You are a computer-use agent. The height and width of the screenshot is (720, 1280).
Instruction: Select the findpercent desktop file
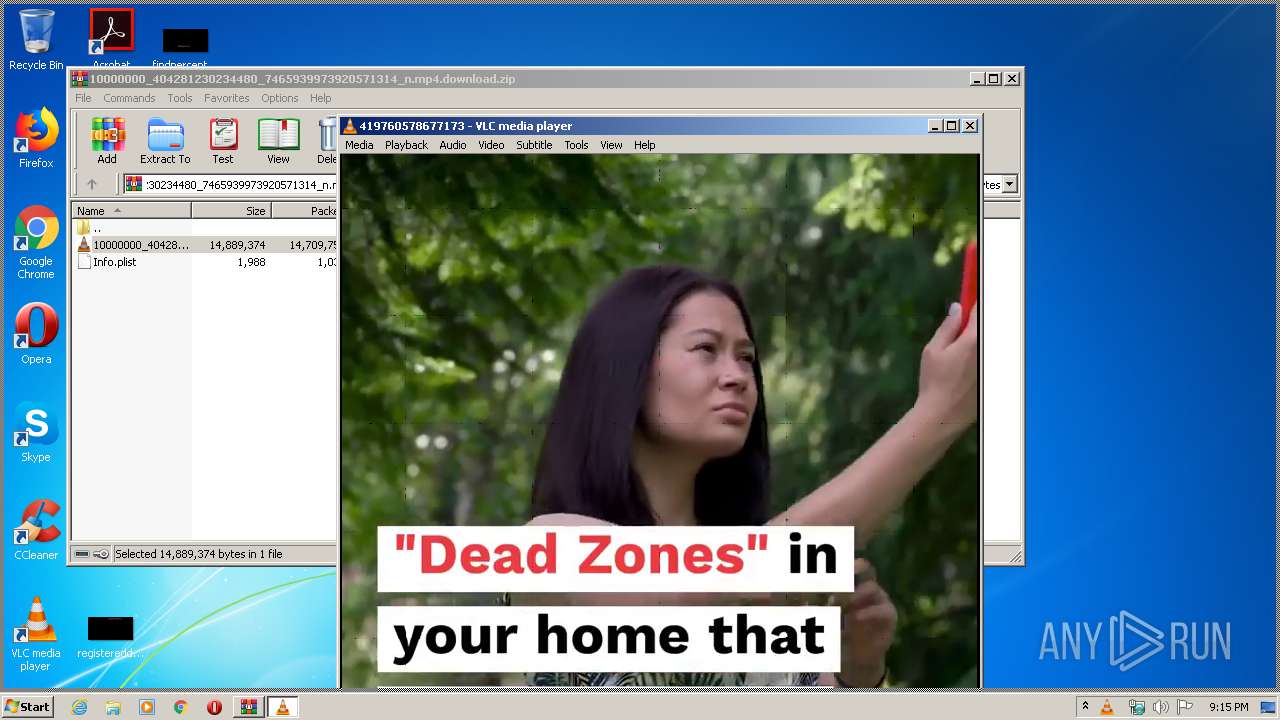pos(185,48)
